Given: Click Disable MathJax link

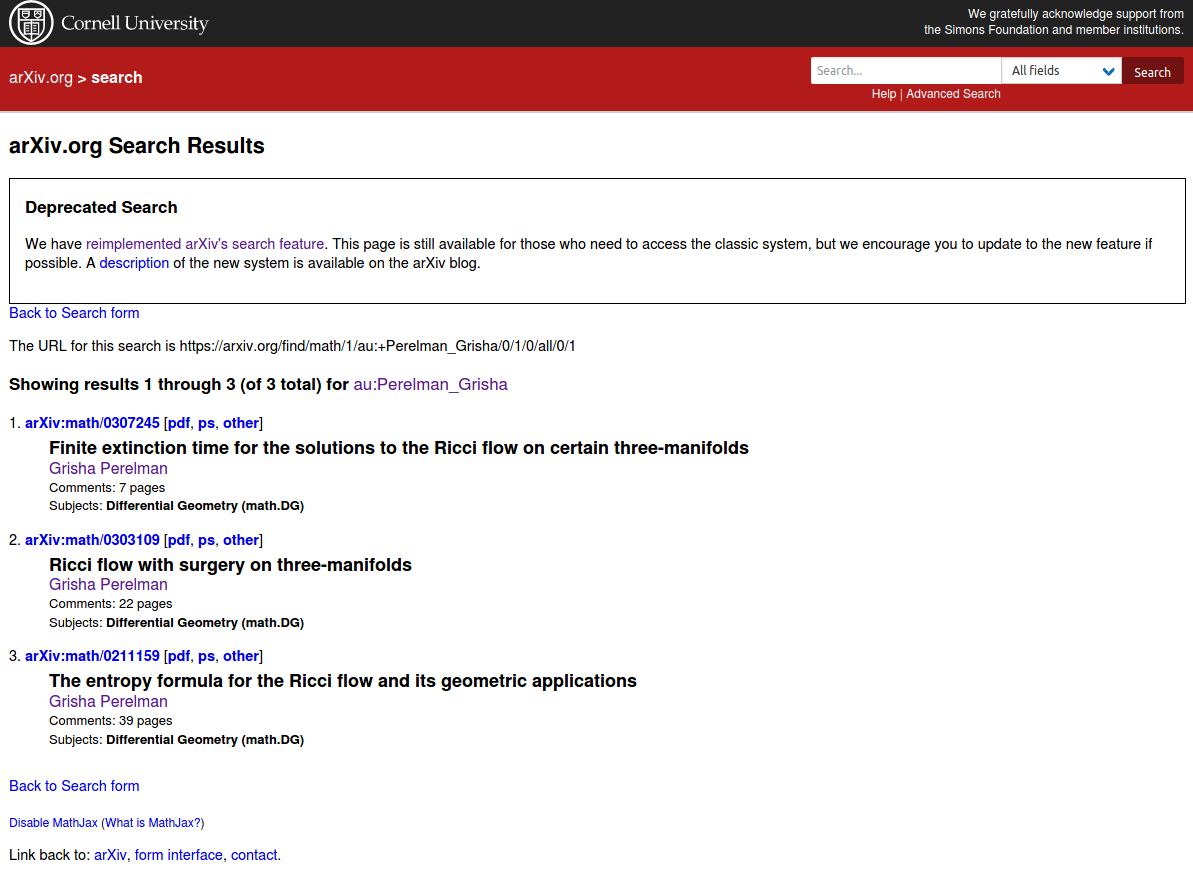Looking at the screenshot, I should pos(53,823).
